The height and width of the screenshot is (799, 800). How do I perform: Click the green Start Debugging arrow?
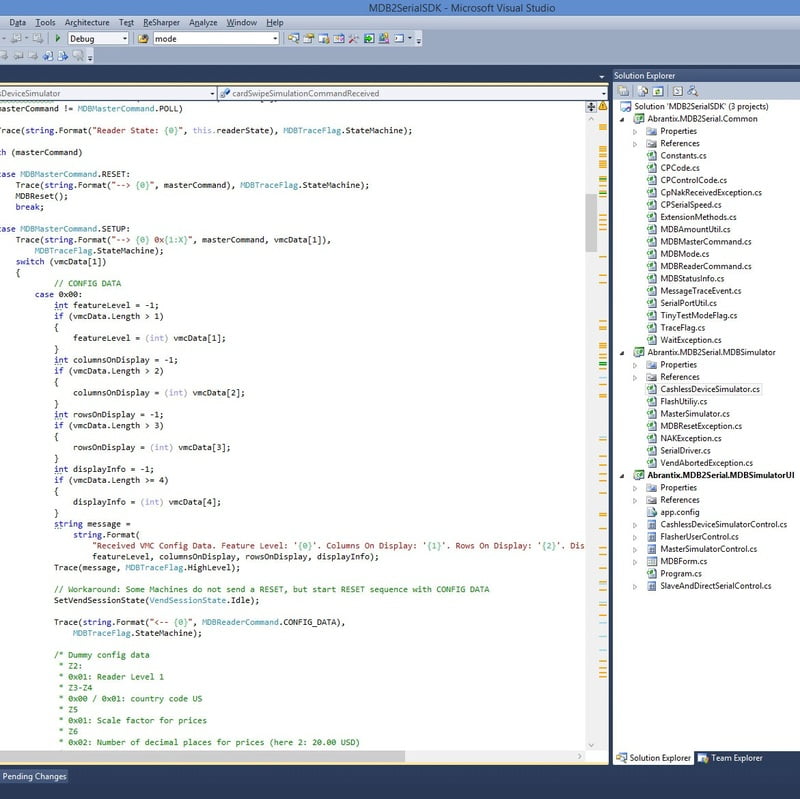coord(58,38)
